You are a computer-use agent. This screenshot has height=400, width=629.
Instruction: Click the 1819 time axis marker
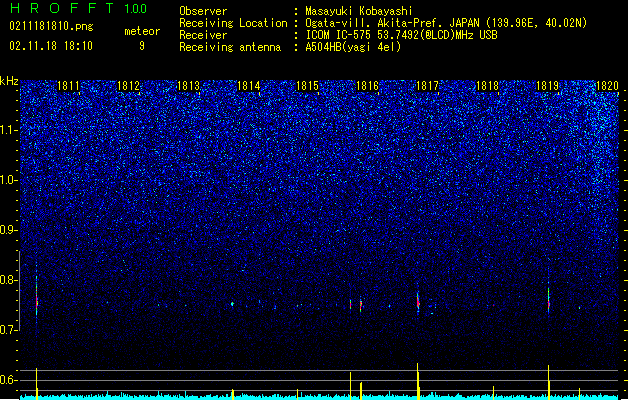(547, 86)
